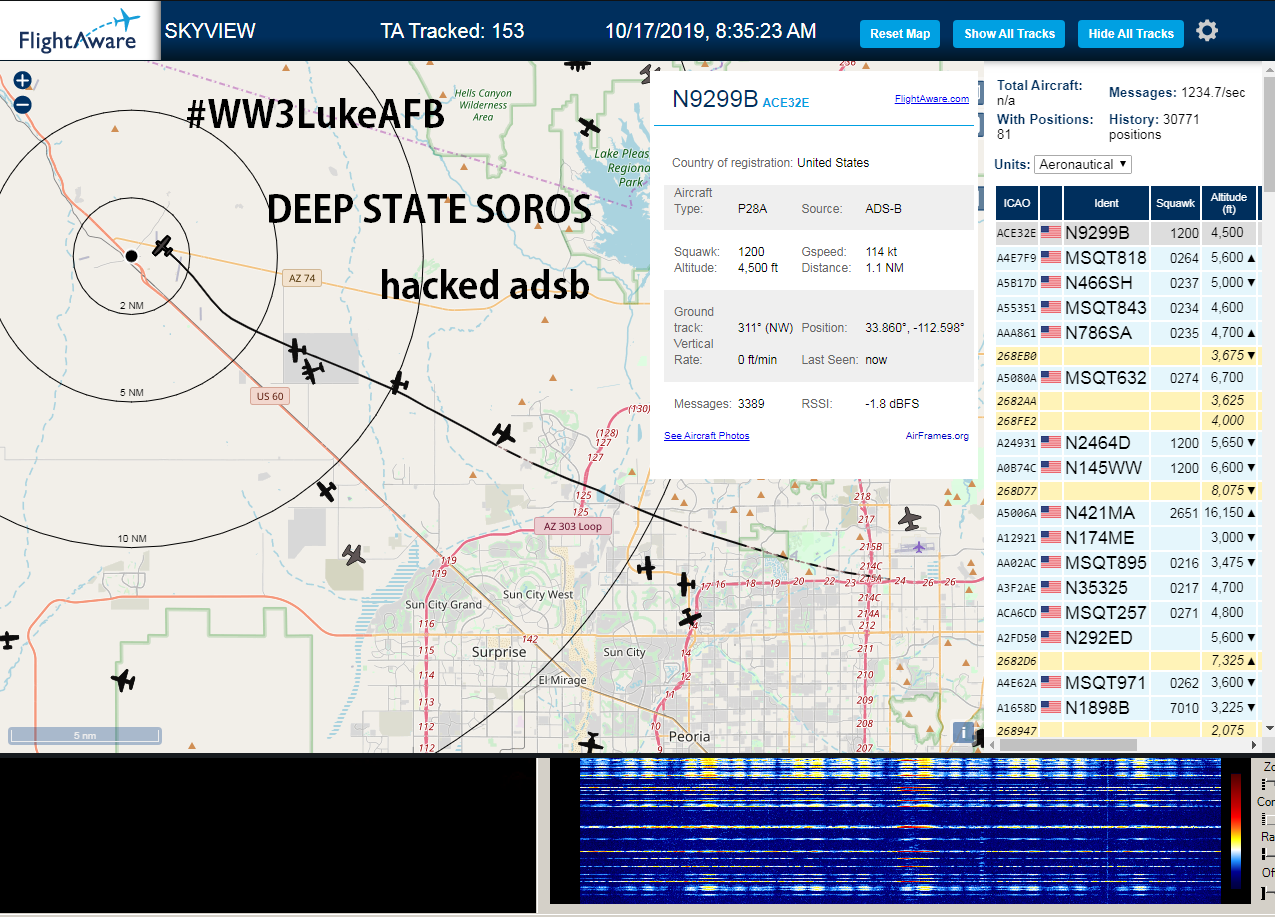Sort table by Altitude (ft) column header
The image size is (1275, 917).
click(1228, 203)
